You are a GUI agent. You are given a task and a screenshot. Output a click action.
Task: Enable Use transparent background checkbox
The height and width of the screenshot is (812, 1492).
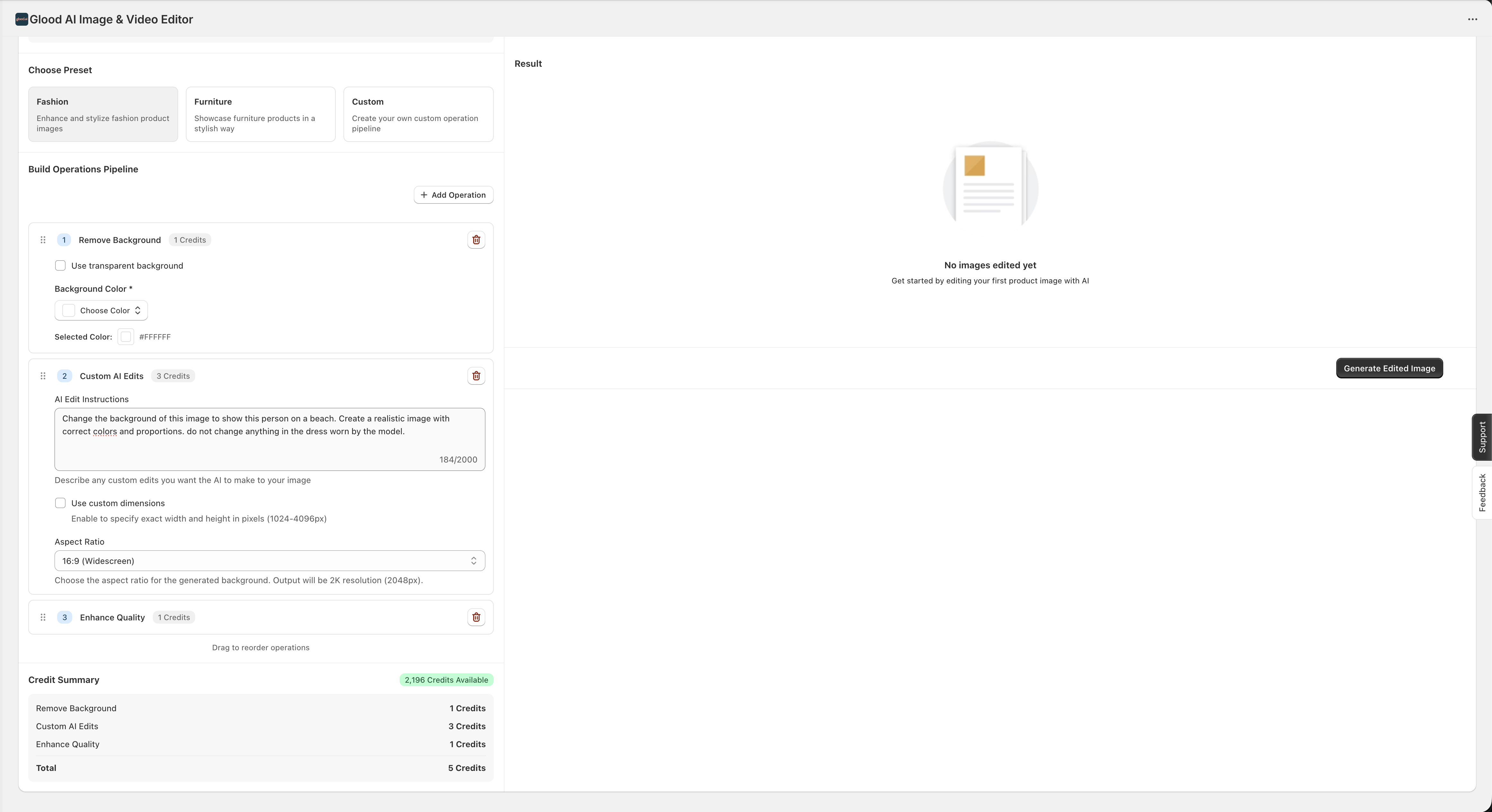coord(60,266)
